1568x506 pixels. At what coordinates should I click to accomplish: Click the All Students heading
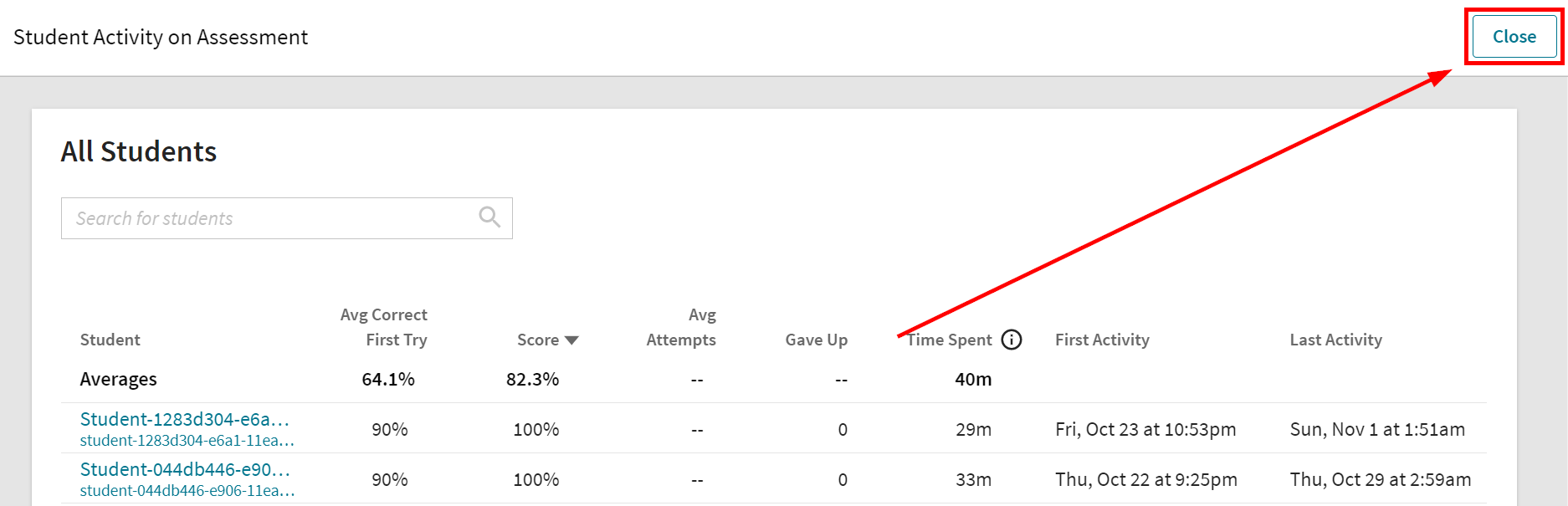point(139,151)
